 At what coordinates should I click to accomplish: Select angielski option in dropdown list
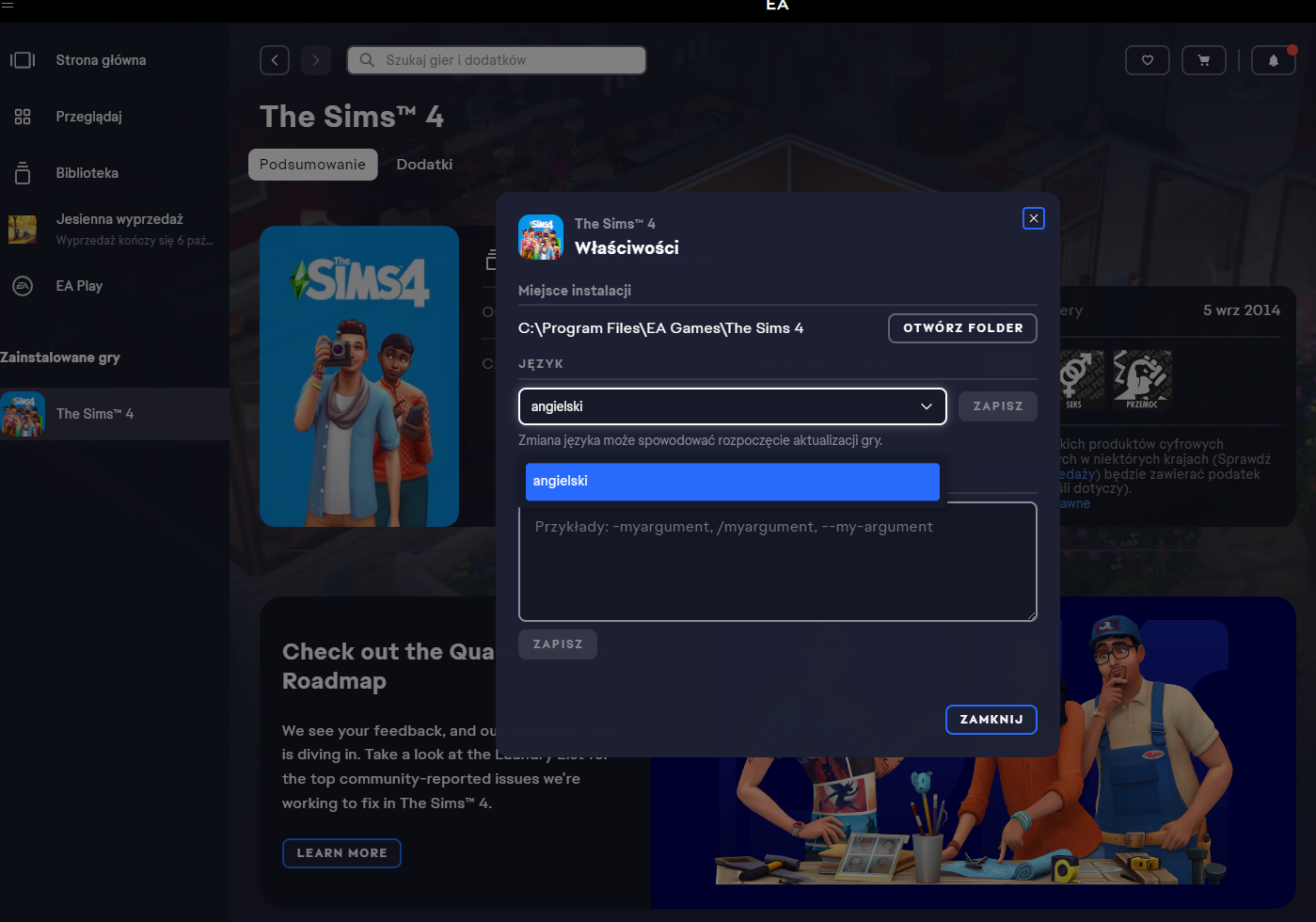click(732, 482)
